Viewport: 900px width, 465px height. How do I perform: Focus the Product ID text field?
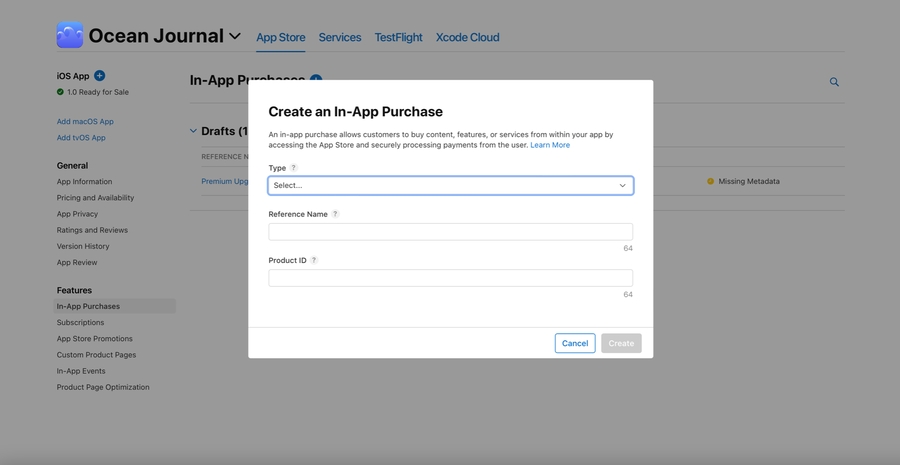coord(450,277)
